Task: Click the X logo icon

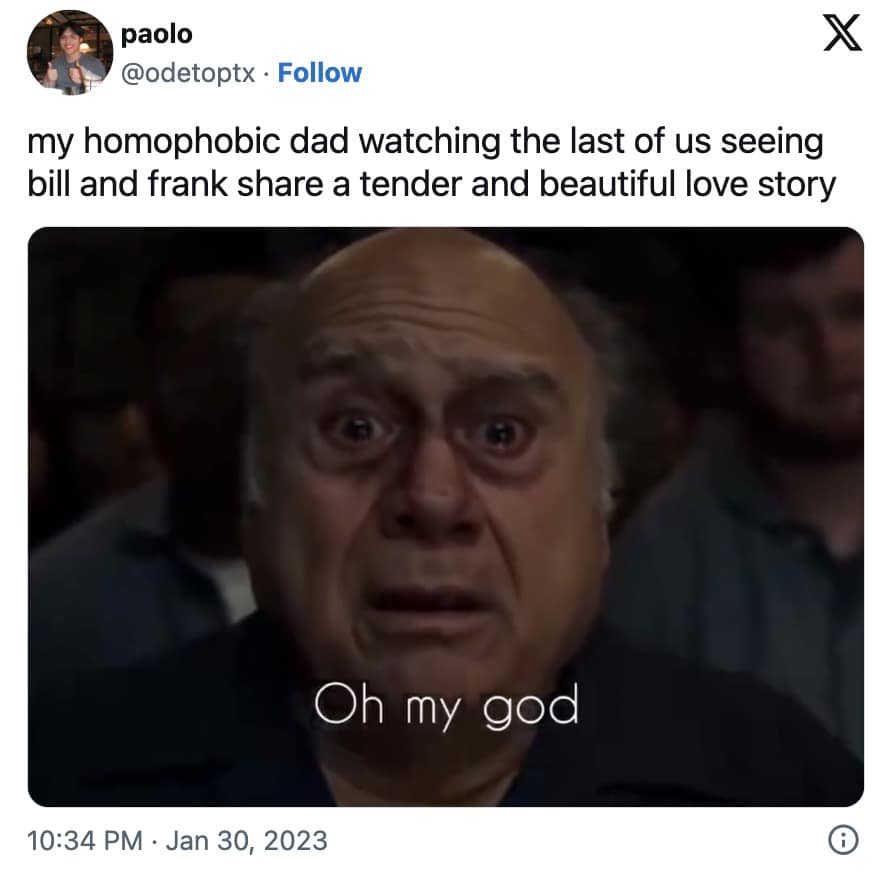Action: pyautogui.click(x=842, y=33)
